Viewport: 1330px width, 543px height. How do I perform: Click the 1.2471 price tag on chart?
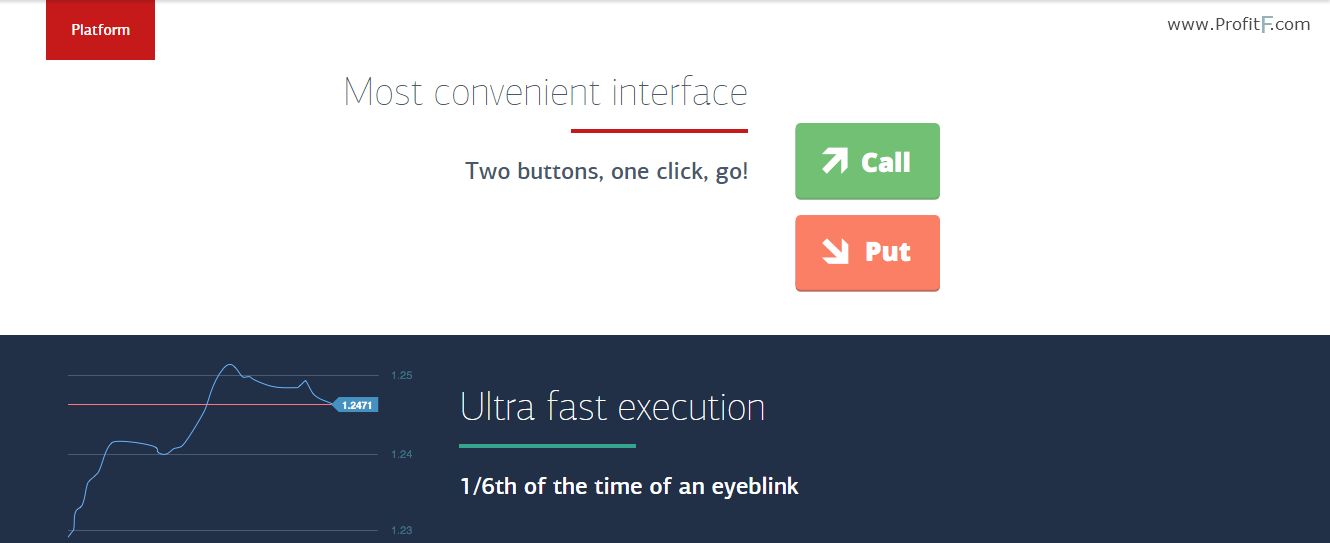click(x=355, y=405)
